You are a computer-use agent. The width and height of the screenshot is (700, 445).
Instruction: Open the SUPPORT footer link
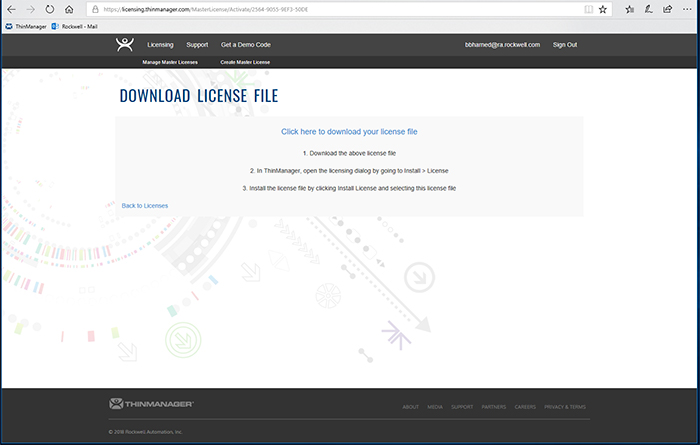coord(462,407)
